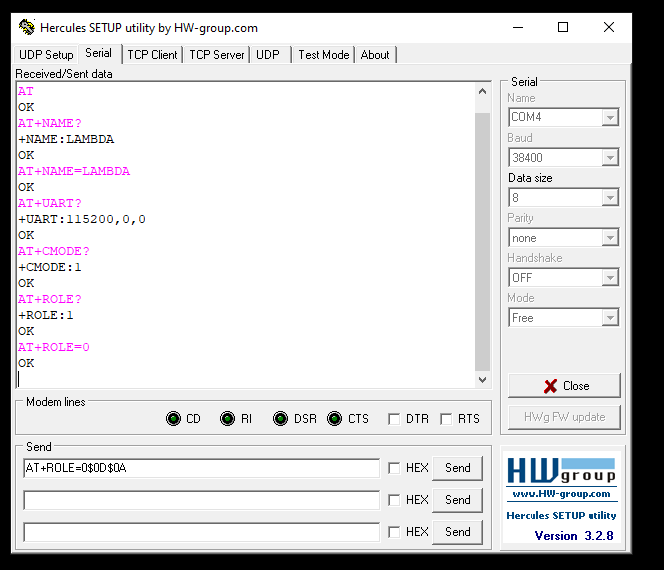664x570 pixels.
Task: Open the Handshake OFF dropdown
Action: click(610, 278)
